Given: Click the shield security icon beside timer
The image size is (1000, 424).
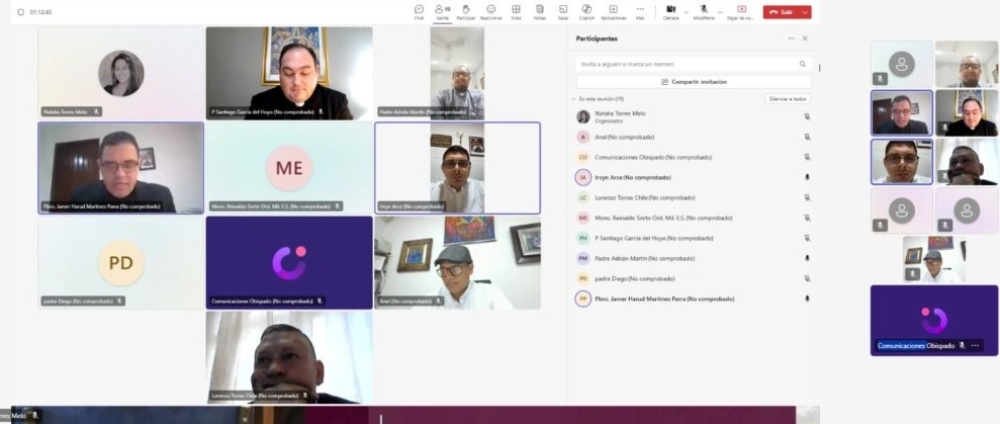Looking at the screenshot, I should pos(20,12).
